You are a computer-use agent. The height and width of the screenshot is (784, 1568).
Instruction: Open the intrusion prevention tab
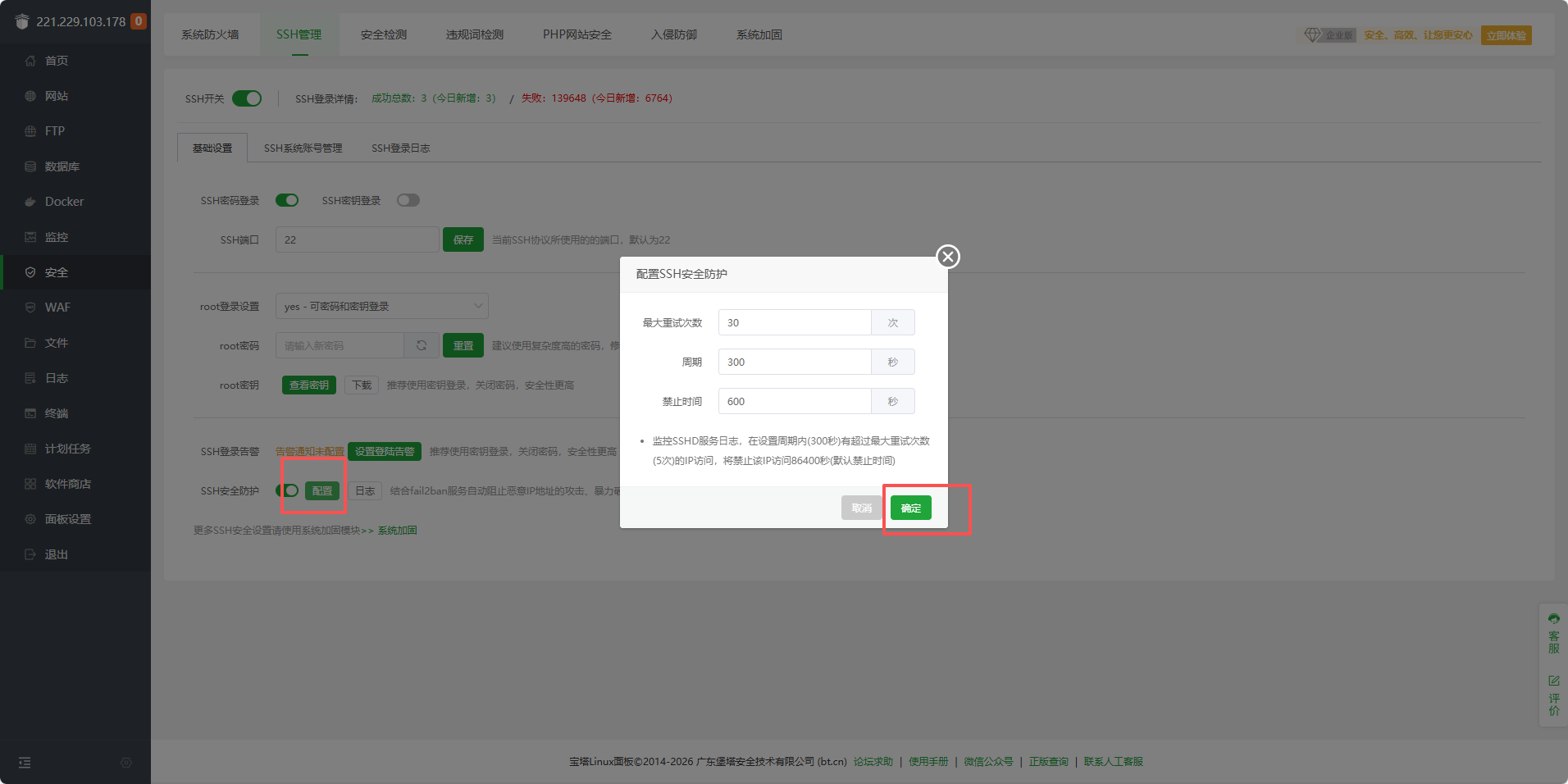click(x=673, y=34)
